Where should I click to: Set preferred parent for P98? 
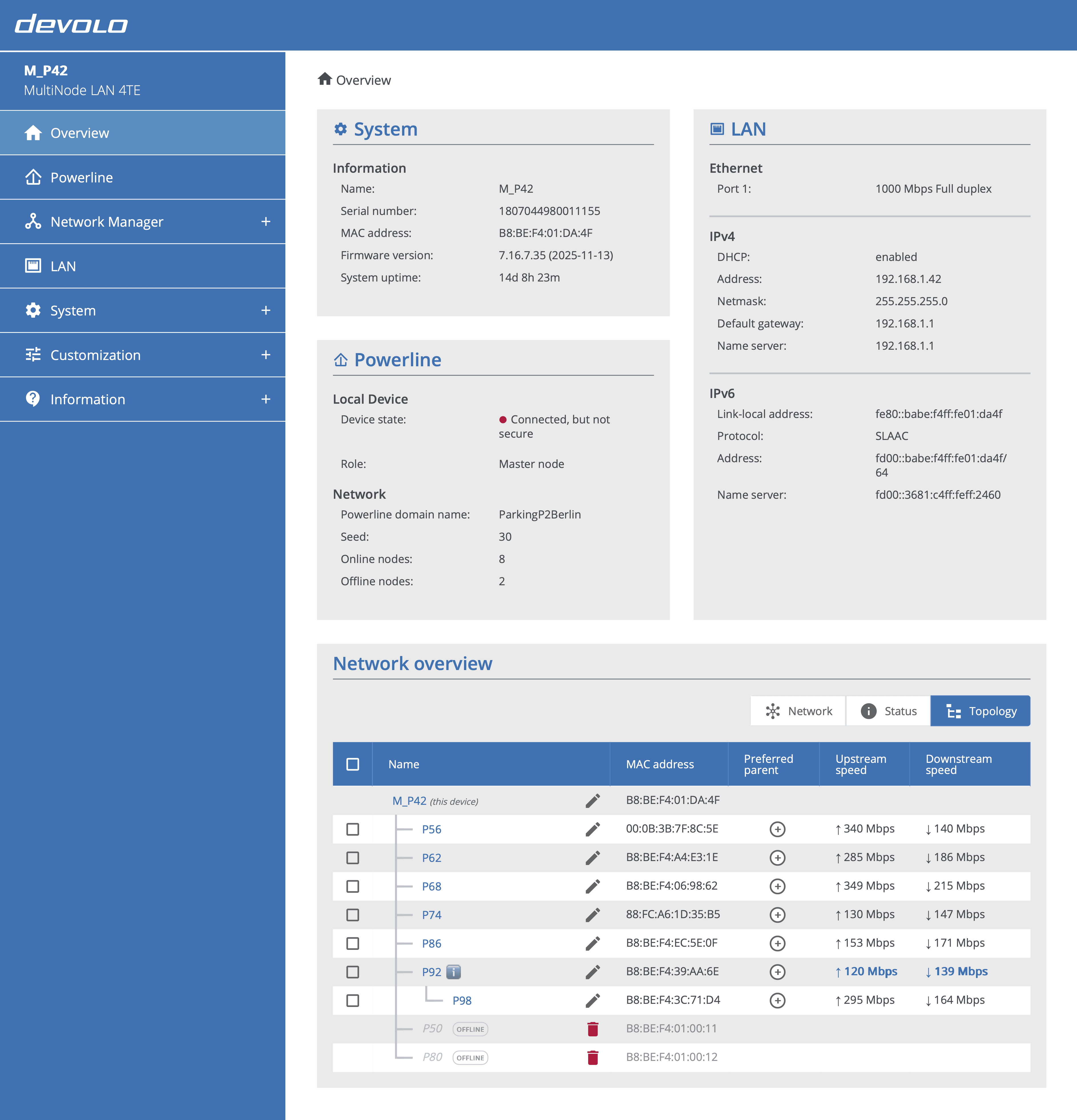click(777, 1001)
